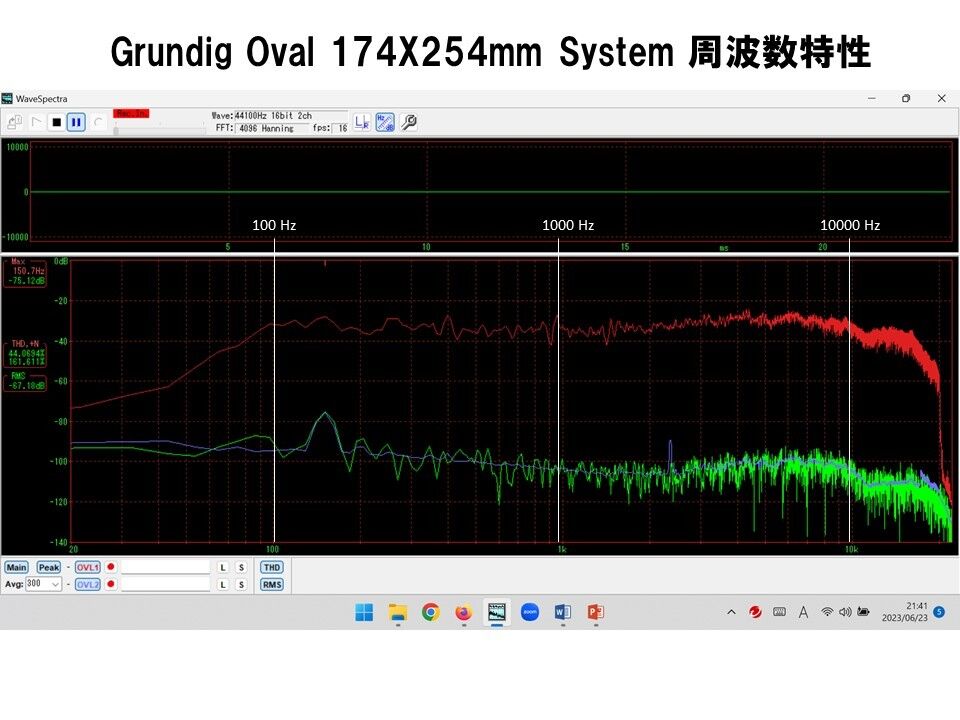Open the Windows Start menu

point(364,612)
